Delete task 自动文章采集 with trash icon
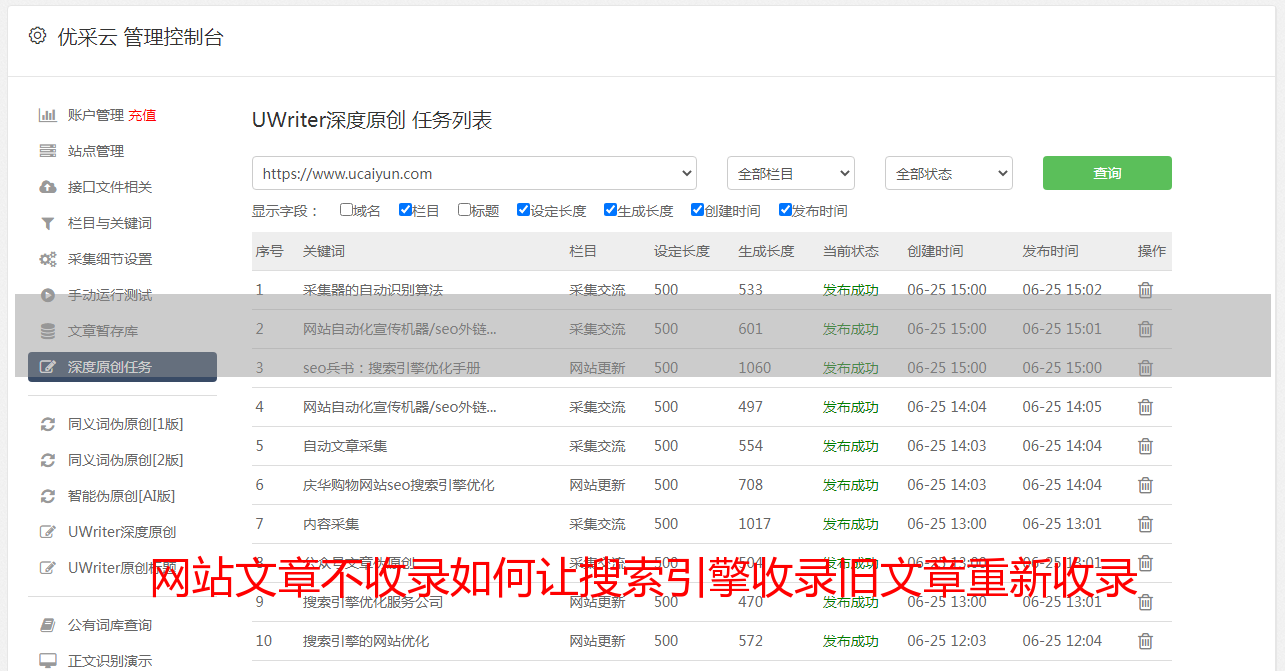The height and width of the screenshot is (671, 1285). point(1145,446)
